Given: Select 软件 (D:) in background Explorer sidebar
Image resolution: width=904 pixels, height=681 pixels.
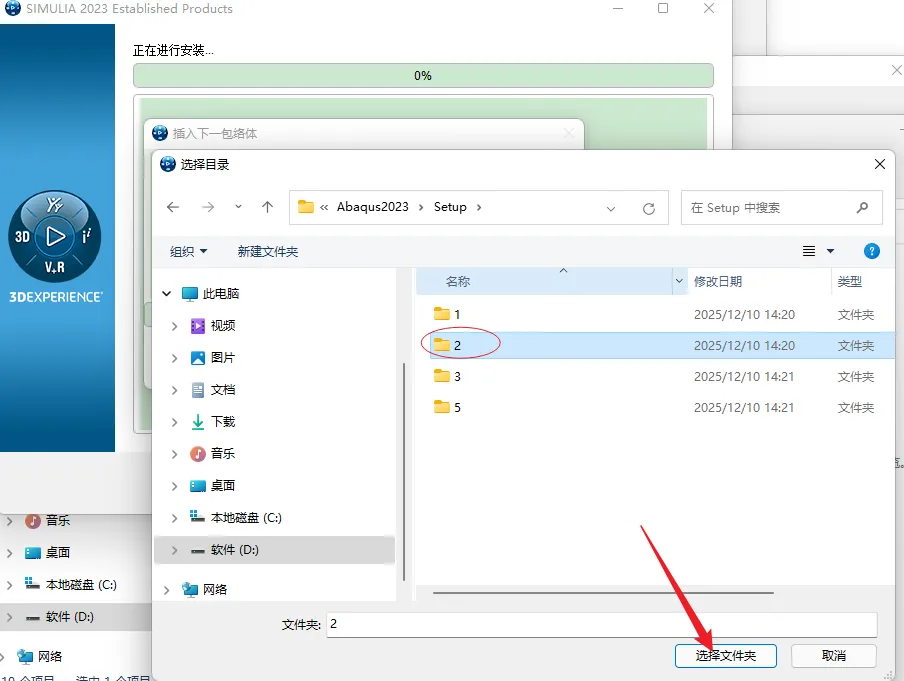Looking at the screenshot, I should [x=69, y=617].
